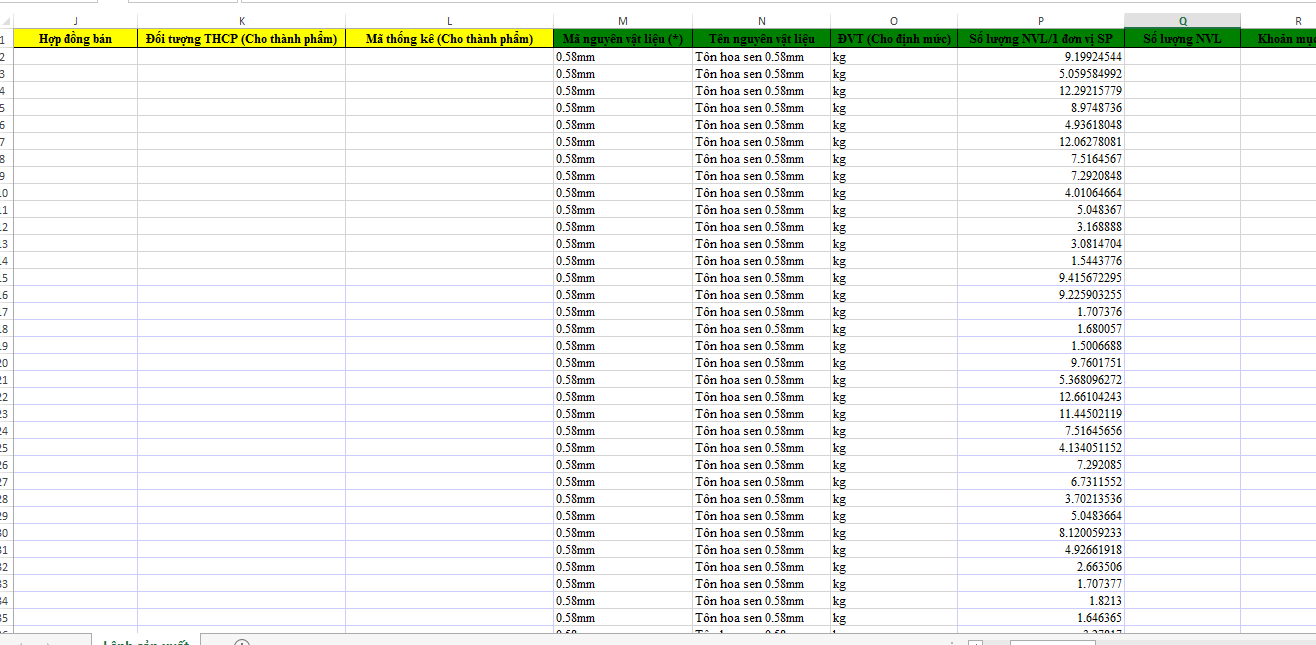Select cell with value 12.06278081
Image resolution: width=1316 pixels, height=645 pixels.
coord(1041,142)
